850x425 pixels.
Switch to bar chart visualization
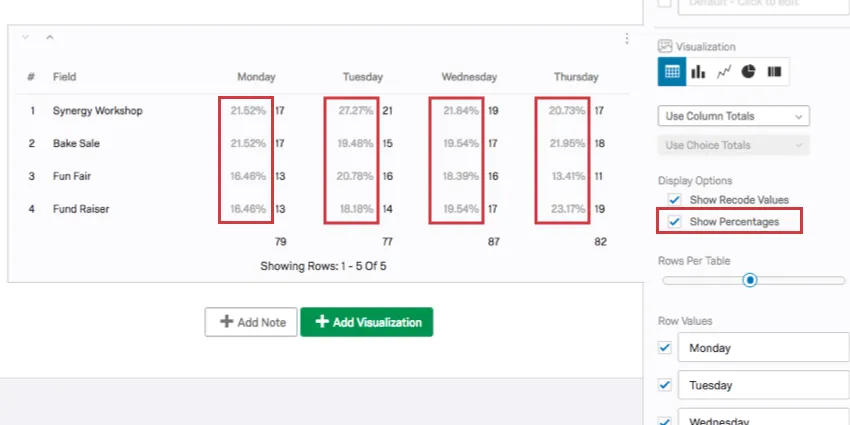[698, 72]
